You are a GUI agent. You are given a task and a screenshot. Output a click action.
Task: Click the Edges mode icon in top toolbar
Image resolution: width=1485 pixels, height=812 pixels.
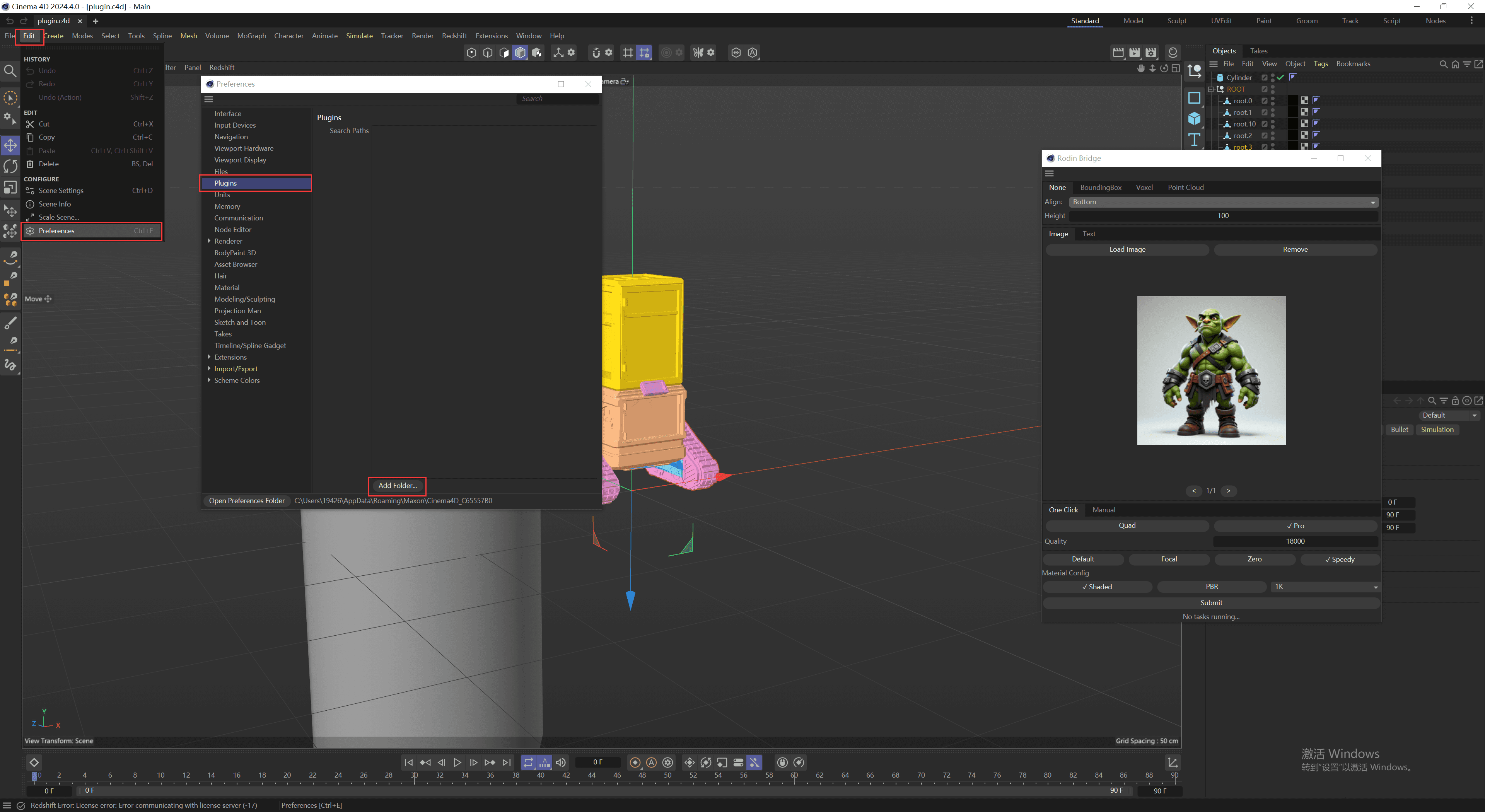488,53
